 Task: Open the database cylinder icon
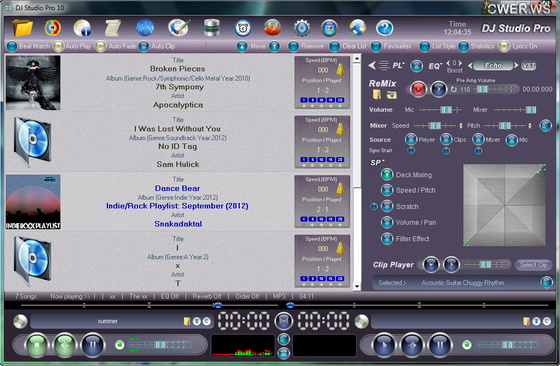211,28
